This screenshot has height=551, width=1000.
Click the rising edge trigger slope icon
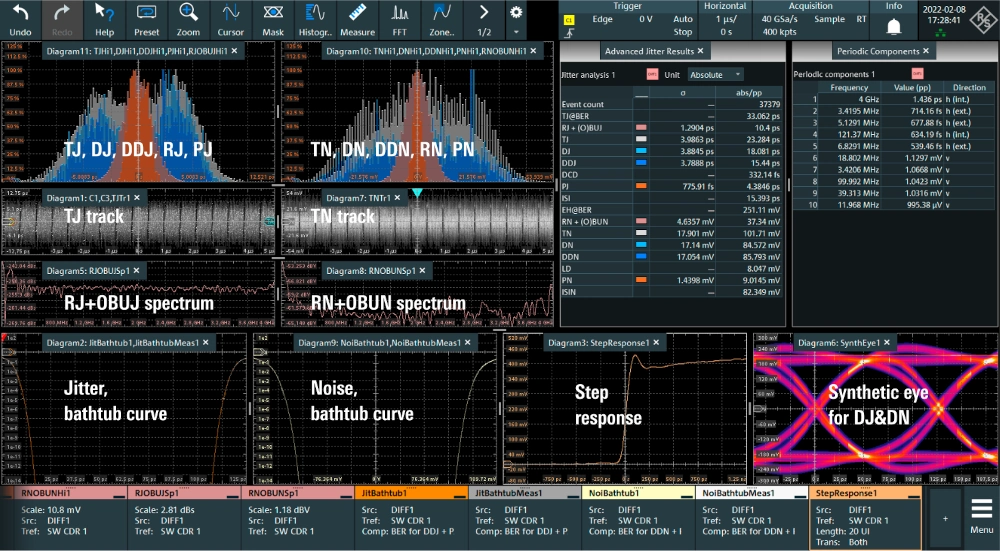(569, 33)
